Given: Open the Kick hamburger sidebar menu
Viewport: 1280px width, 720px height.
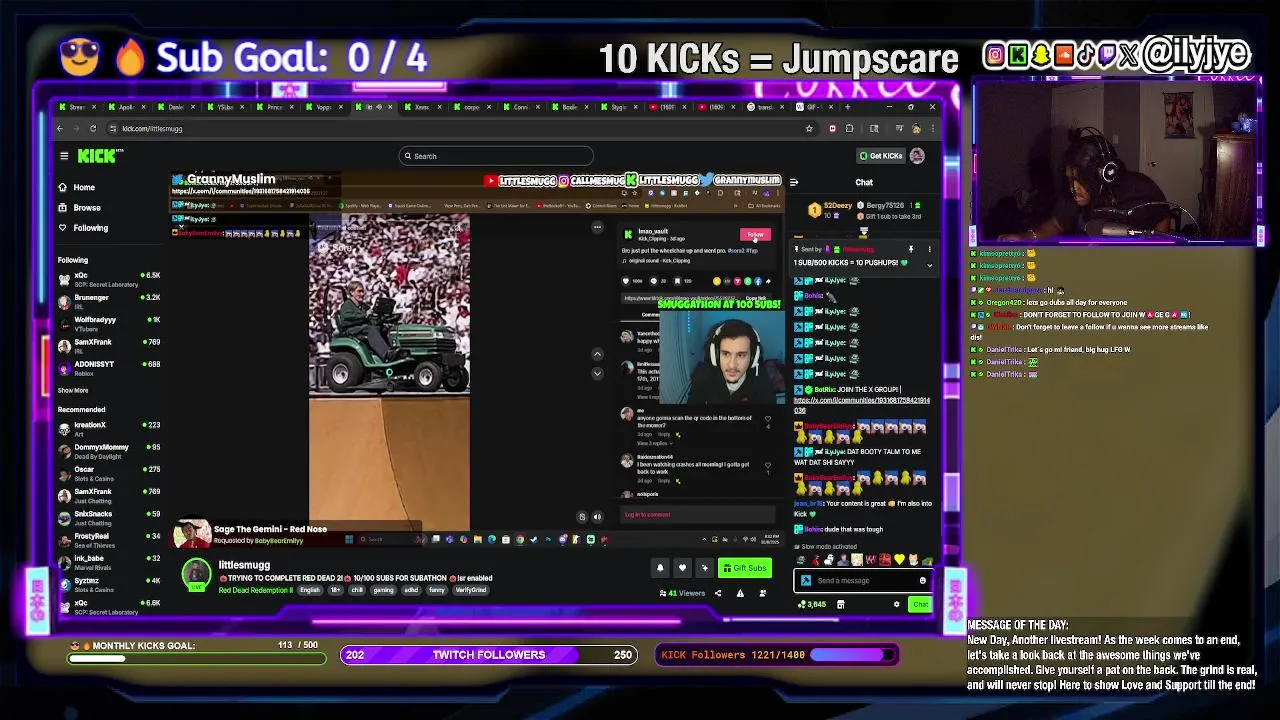Looking at the screenshot, I should pyautogui.click(x=64, y=156).
